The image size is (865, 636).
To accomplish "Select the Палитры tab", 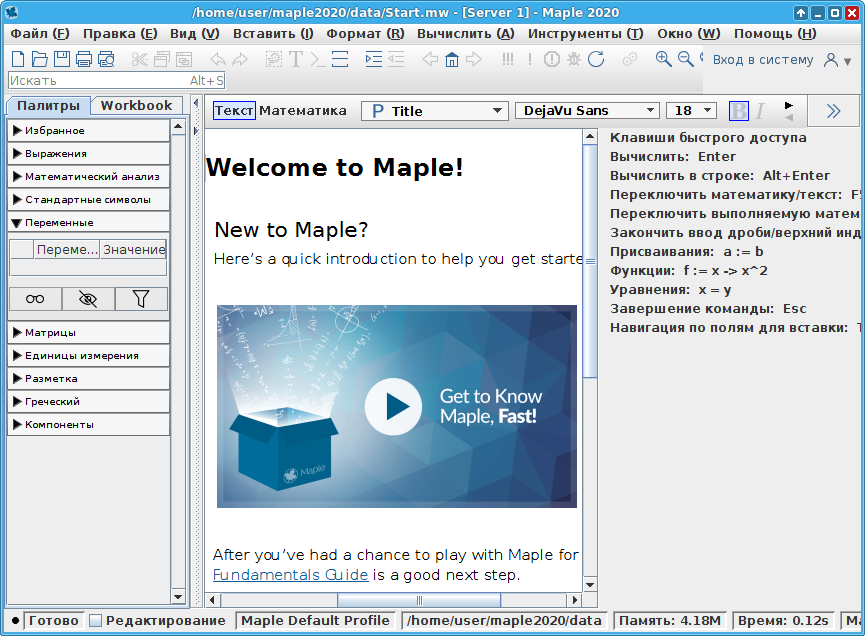I will click(48, 105).
